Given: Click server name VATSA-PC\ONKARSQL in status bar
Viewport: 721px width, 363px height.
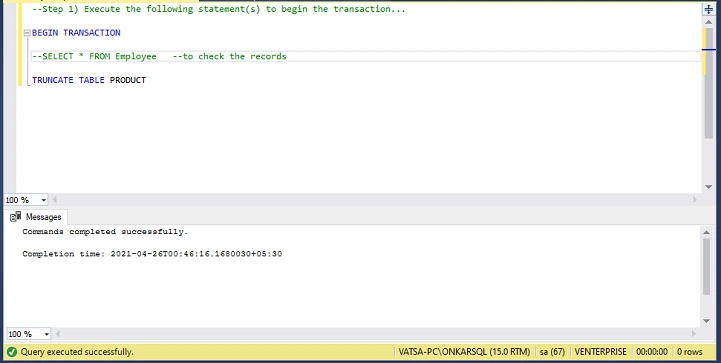Looking at the screenshot, I should (464, 352).
